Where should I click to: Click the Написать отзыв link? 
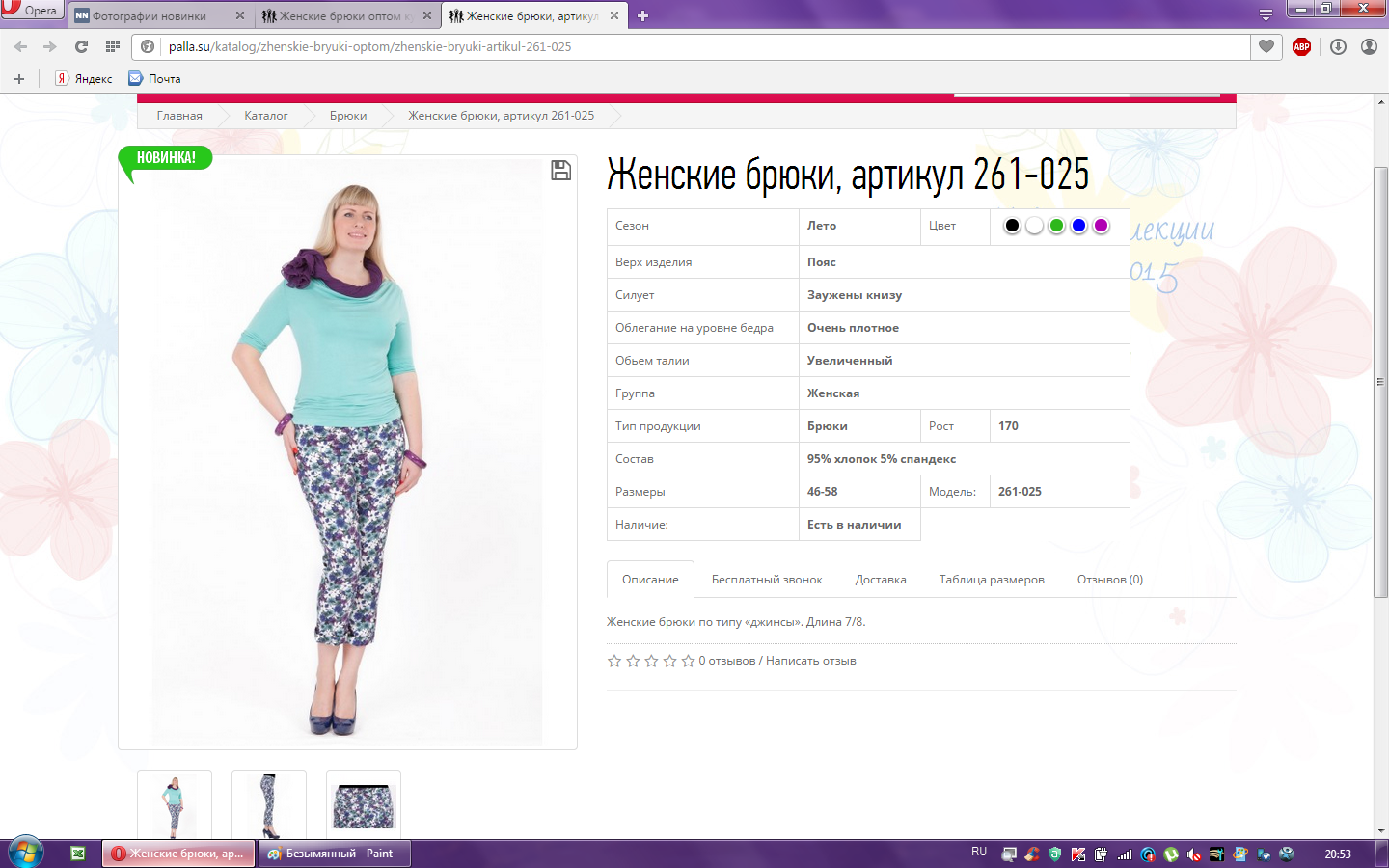click(811, 661)
